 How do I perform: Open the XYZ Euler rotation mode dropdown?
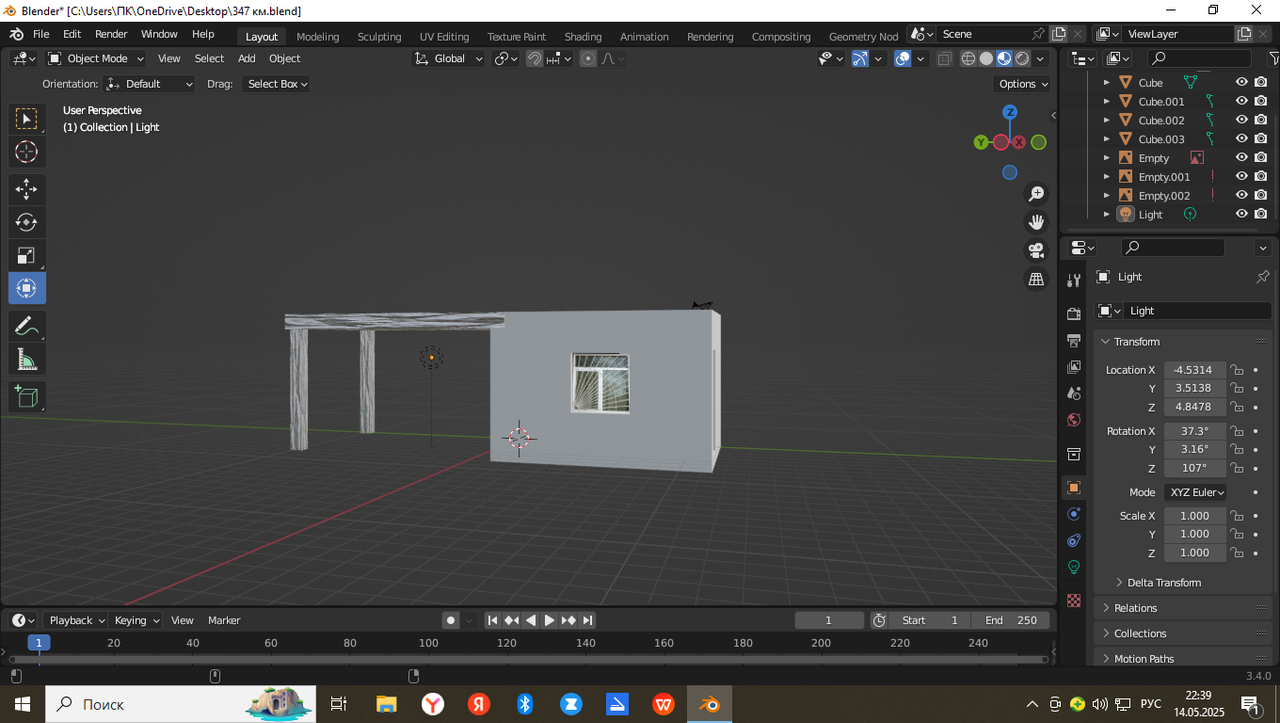1196,492
